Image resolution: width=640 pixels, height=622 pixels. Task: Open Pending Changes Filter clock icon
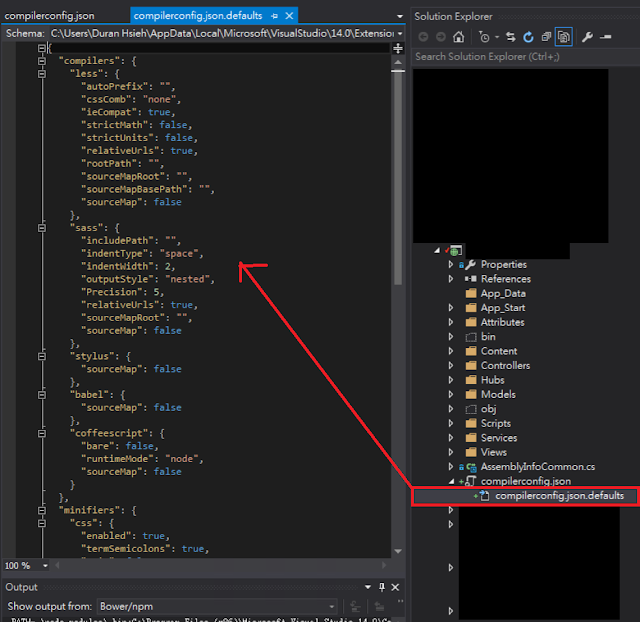click(x=484, y=37)
